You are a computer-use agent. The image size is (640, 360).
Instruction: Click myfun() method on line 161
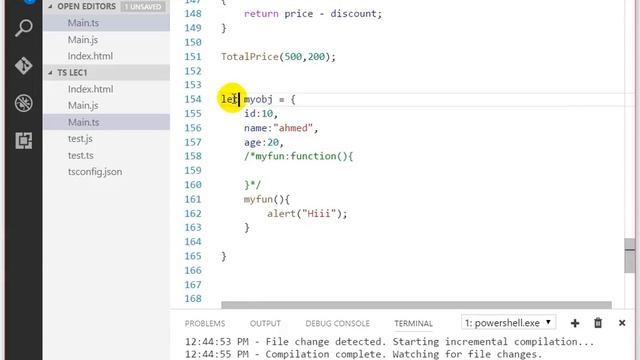(x=267, y=199)
